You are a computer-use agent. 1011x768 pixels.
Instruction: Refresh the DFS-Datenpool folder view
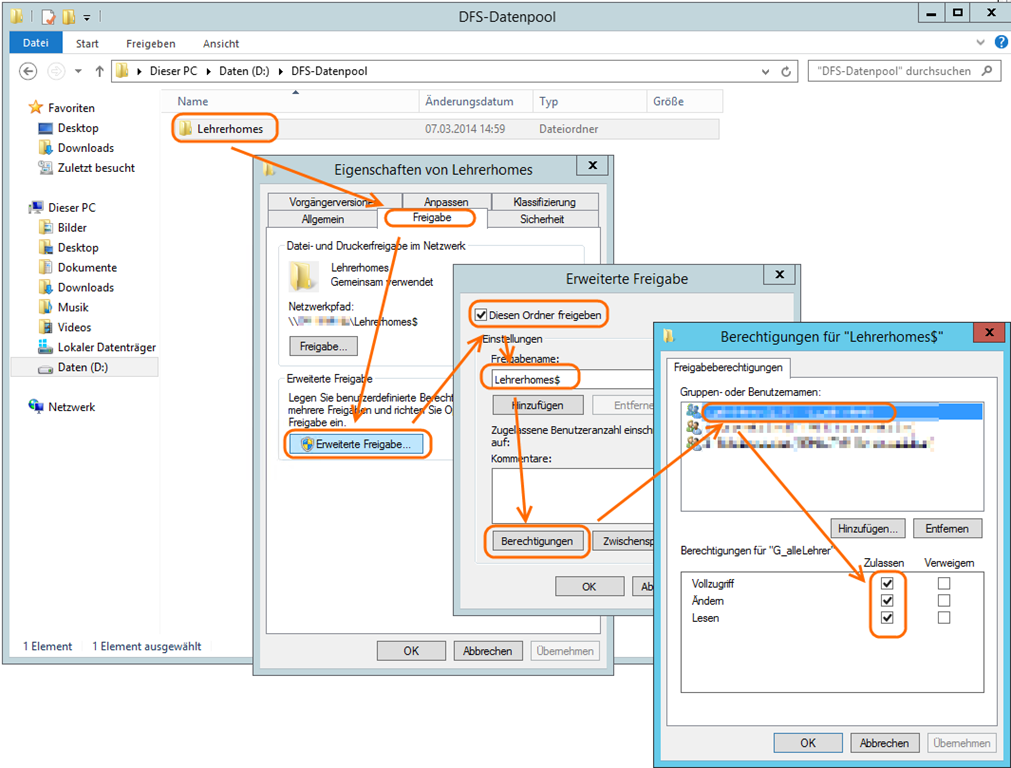point(786,72)
